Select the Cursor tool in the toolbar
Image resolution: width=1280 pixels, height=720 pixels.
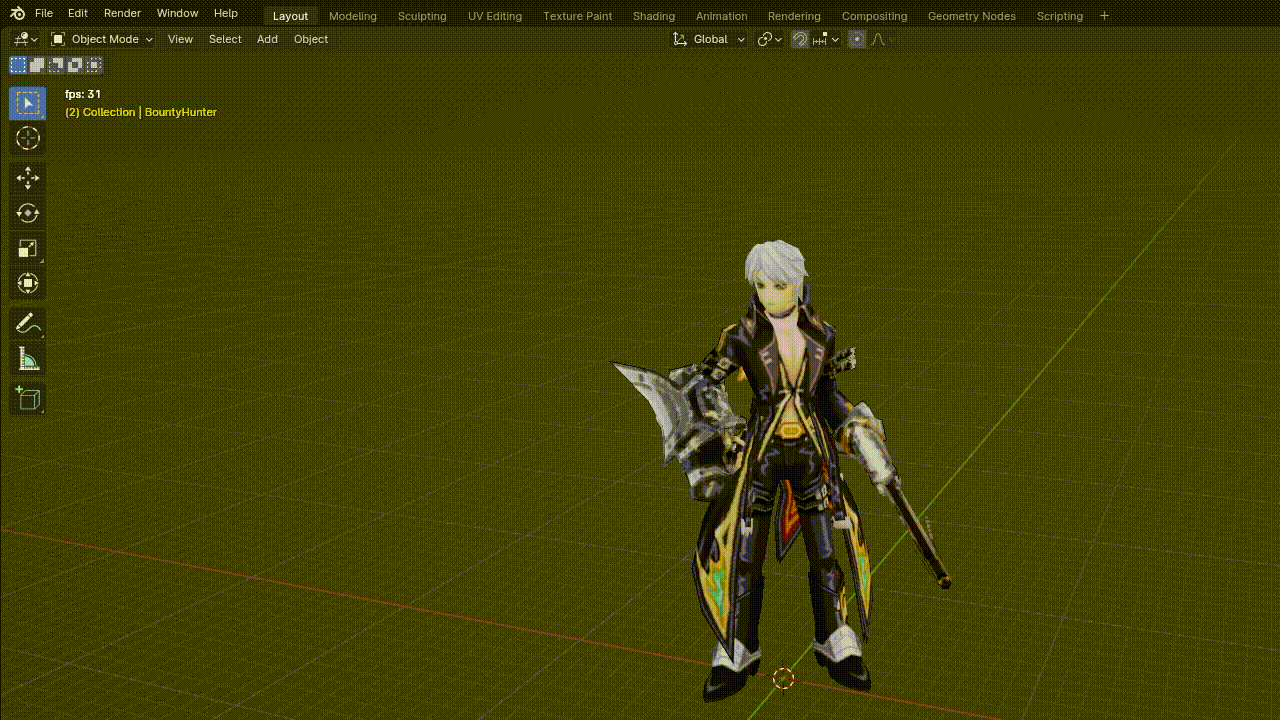28,139
